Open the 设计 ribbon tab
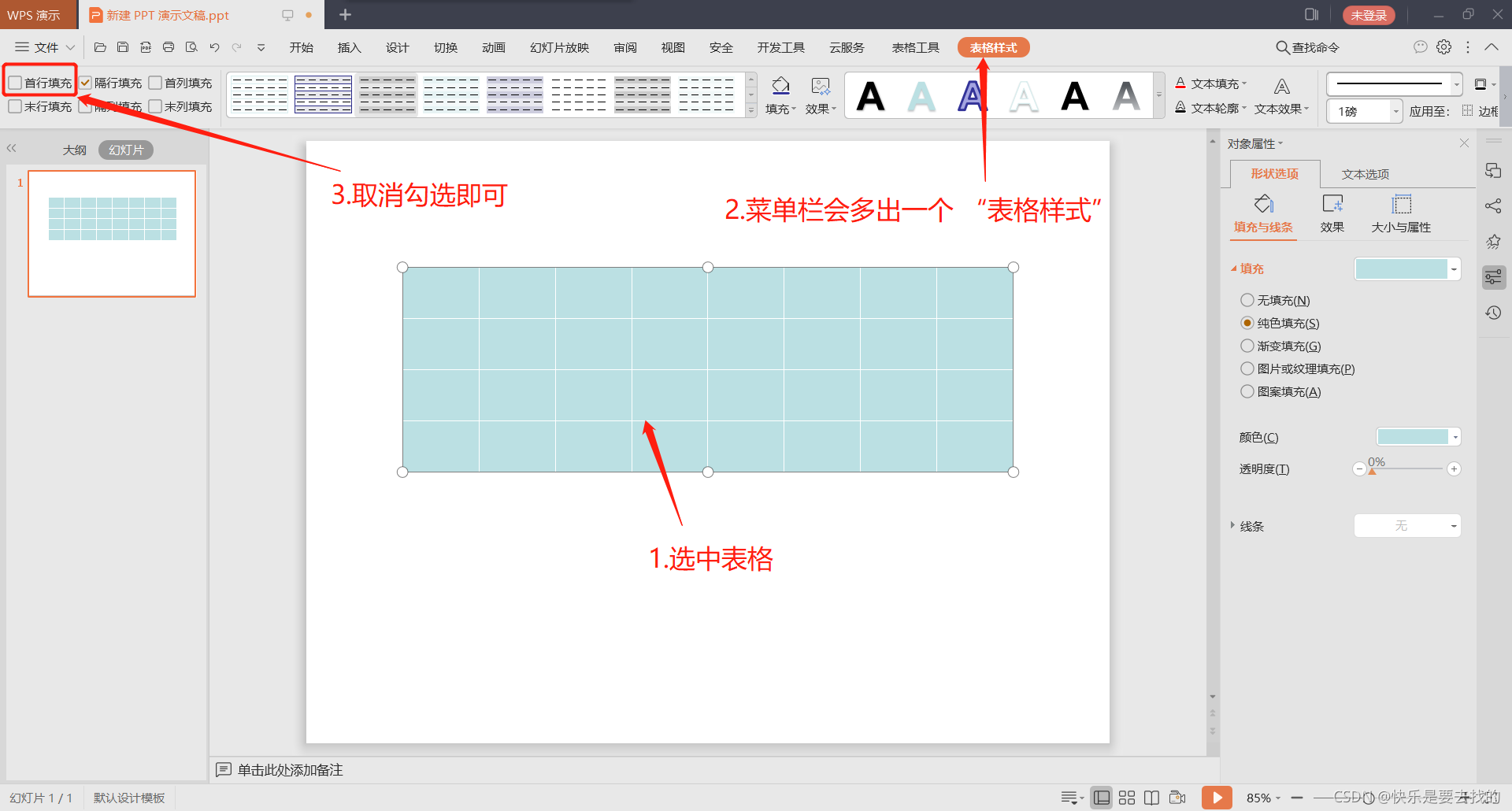Viewport: 1512px width, 811px height. coord(397,47)
